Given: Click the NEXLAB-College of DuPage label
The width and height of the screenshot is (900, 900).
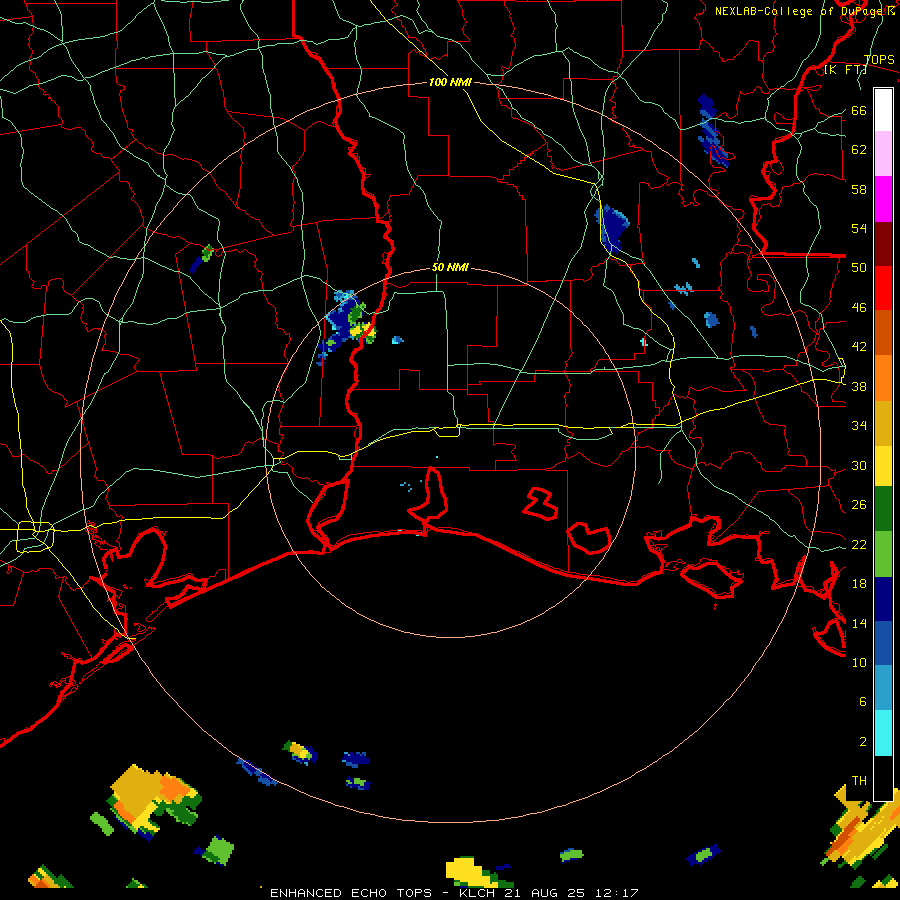Looking at the screenshot, I should pos(804,11).
